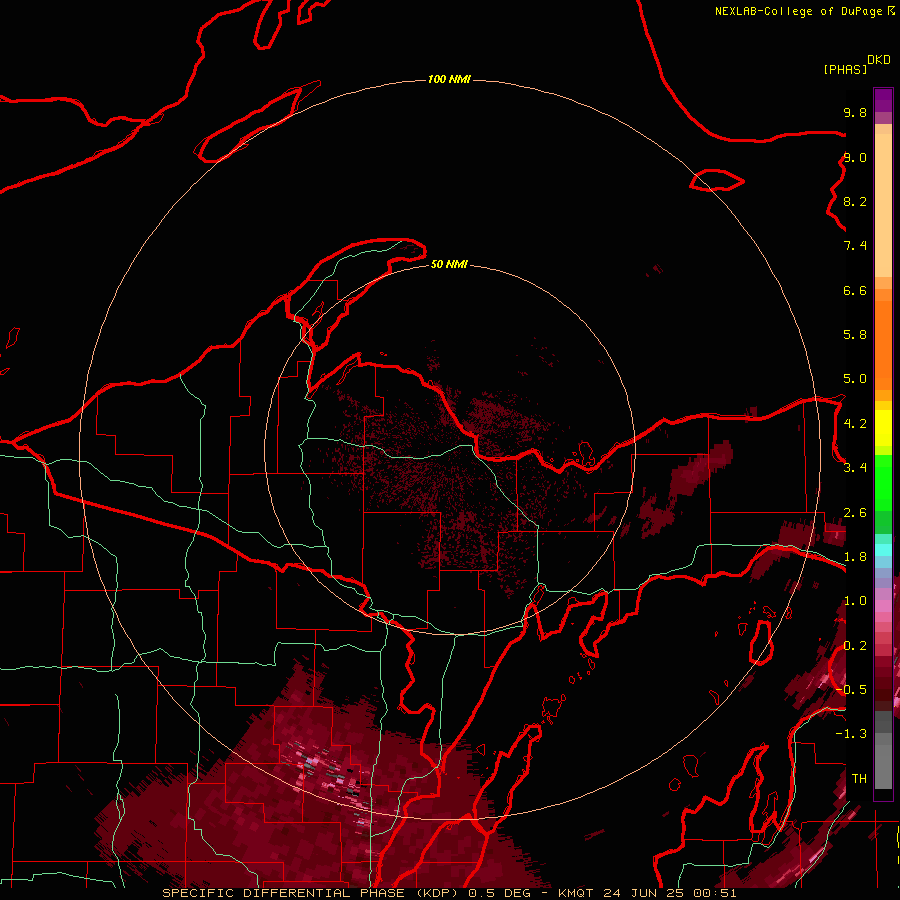Image resolution: width=900 pixels, height=900 pixels.
Task: Click the 9.0 scale value
Action: click(x=855, y=157)
